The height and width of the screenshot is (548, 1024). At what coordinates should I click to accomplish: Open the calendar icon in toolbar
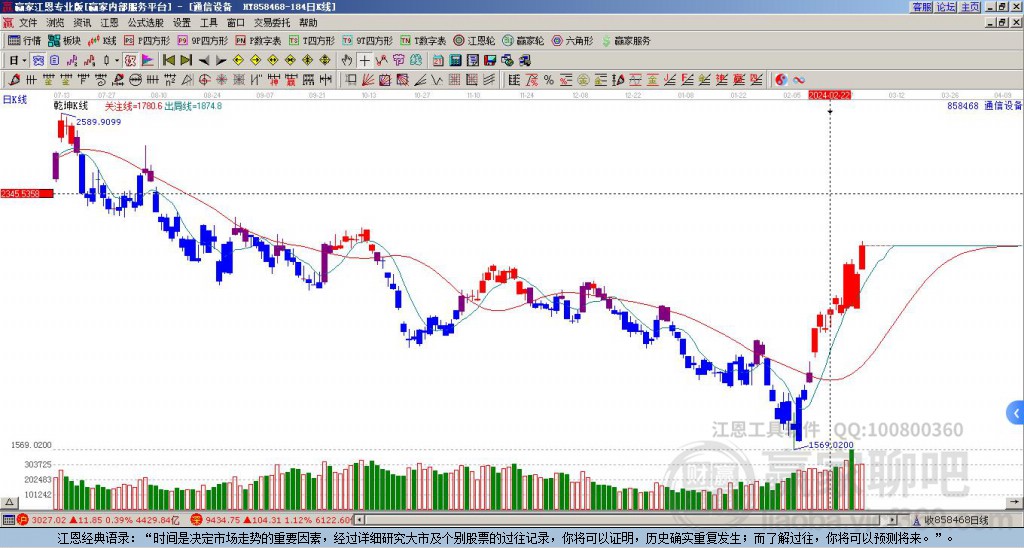(x=438, y=60)
